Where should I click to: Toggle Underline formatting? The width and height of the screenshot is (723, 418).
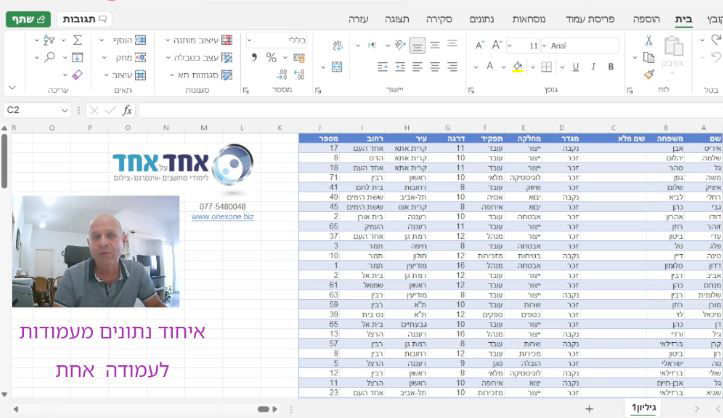575,67
